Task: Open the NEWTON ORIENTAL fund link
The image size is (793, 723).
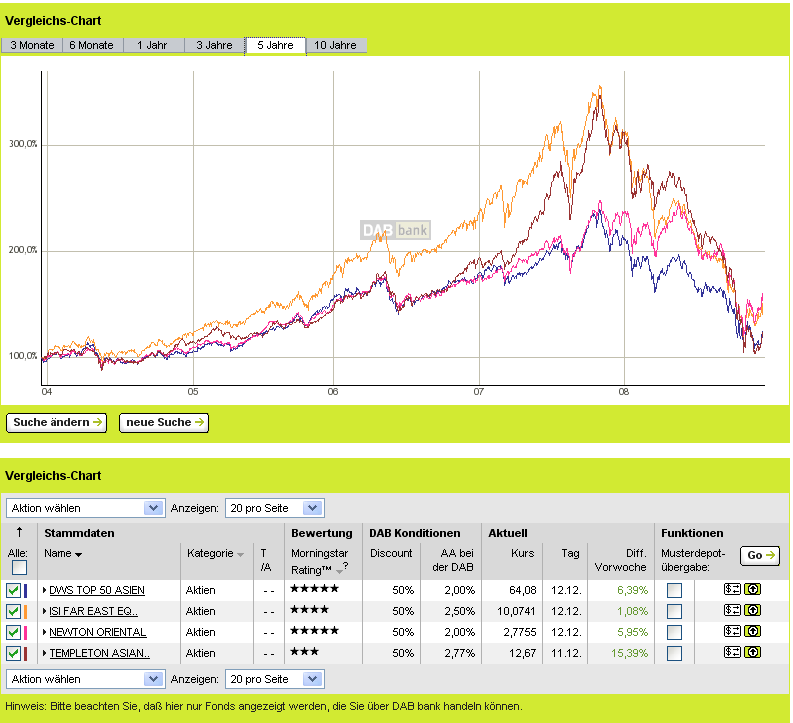Action: point(98,632)
